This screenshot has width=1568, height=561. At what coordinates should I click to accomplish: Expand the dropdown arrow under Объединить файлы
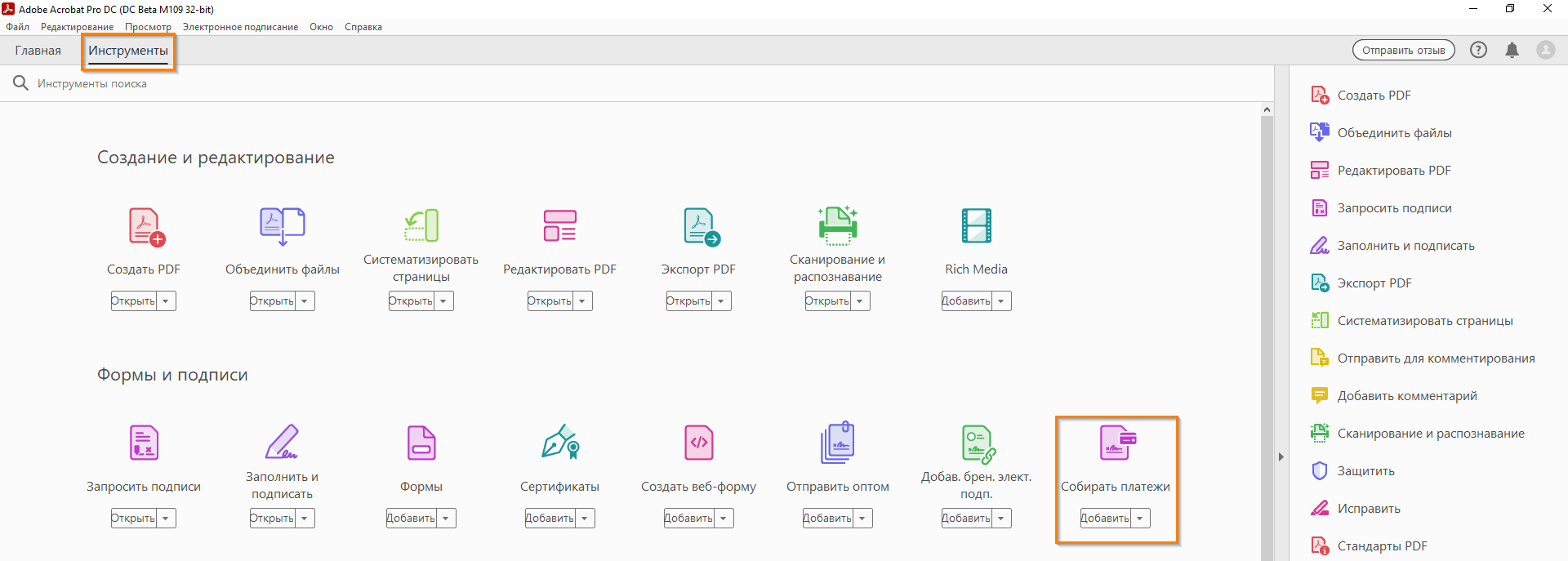(305, 301)
